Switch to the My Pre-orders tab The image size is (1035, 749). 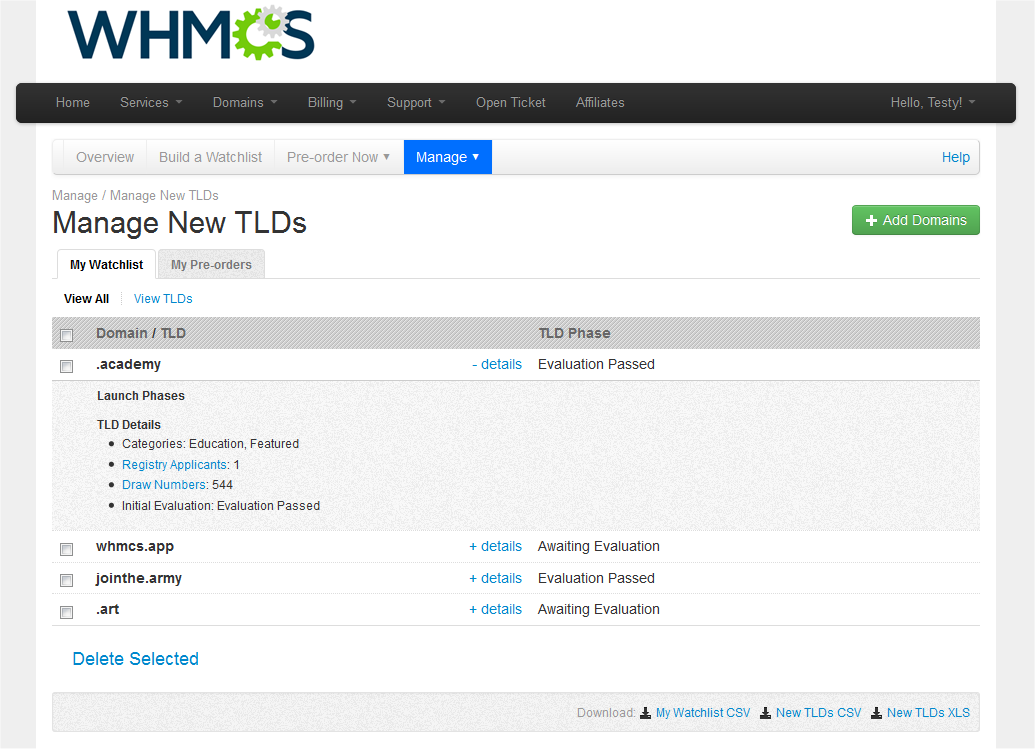tap(211, 265)
